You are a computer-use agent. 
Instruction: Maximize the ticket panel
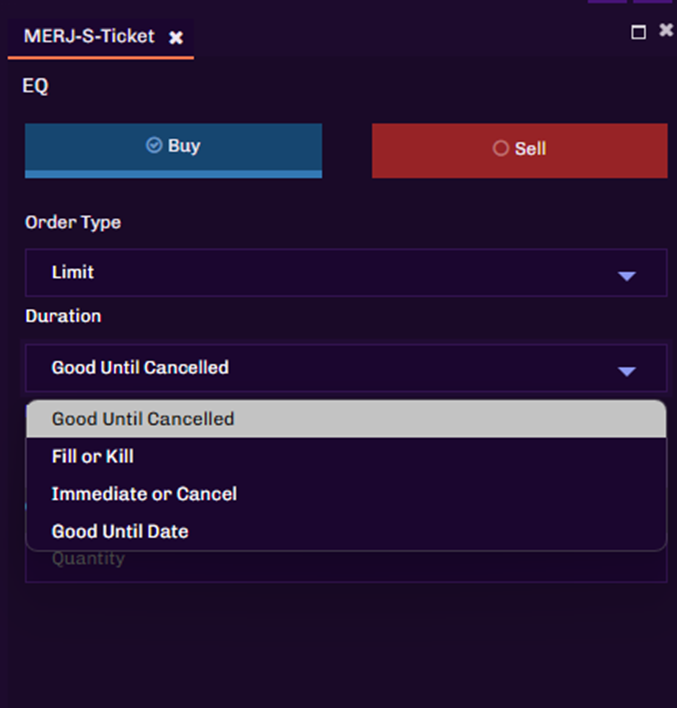[x=639, y=32]
